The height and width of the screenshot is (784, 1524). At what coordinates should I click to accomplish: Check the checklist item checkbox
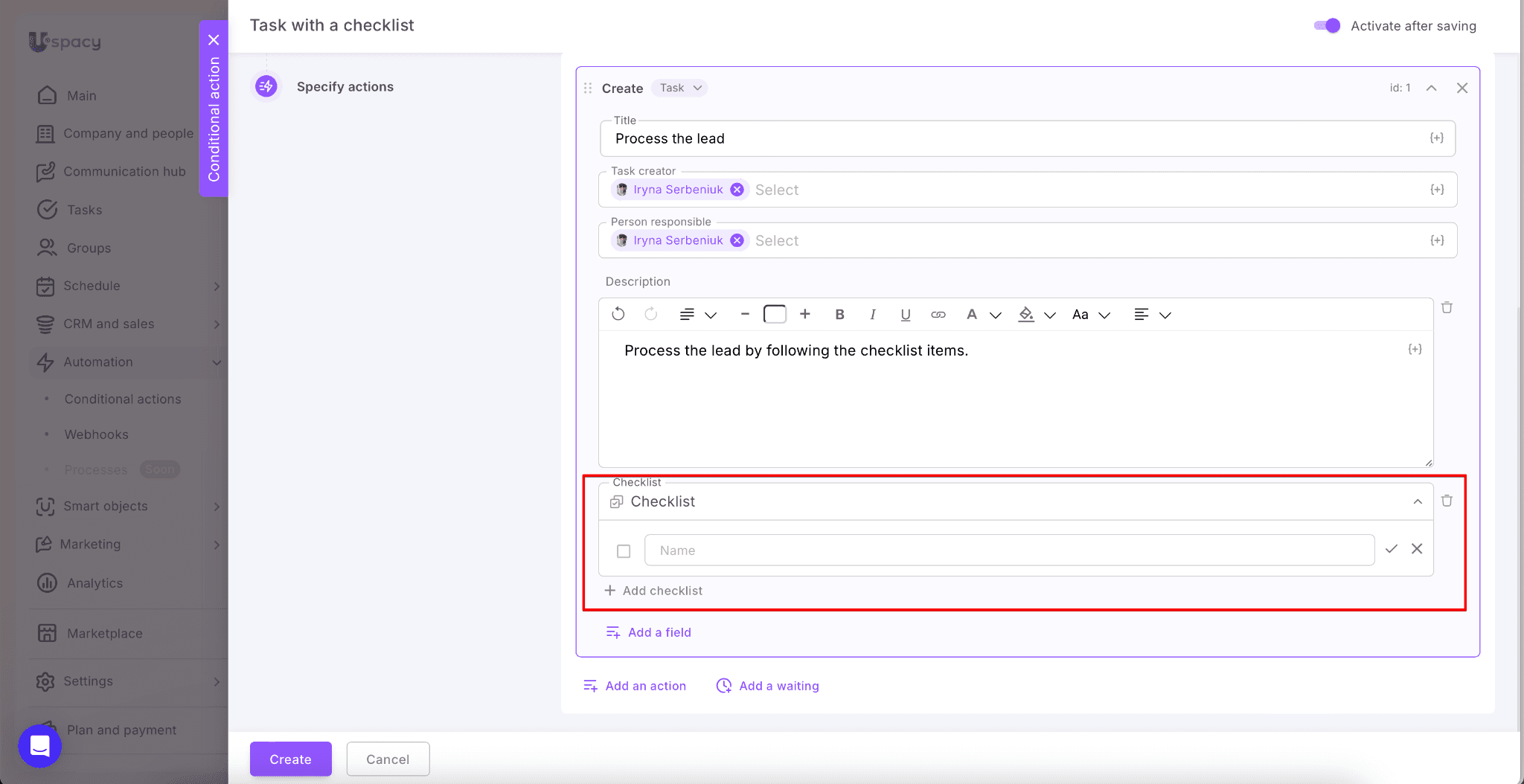[x=624, y=551]
